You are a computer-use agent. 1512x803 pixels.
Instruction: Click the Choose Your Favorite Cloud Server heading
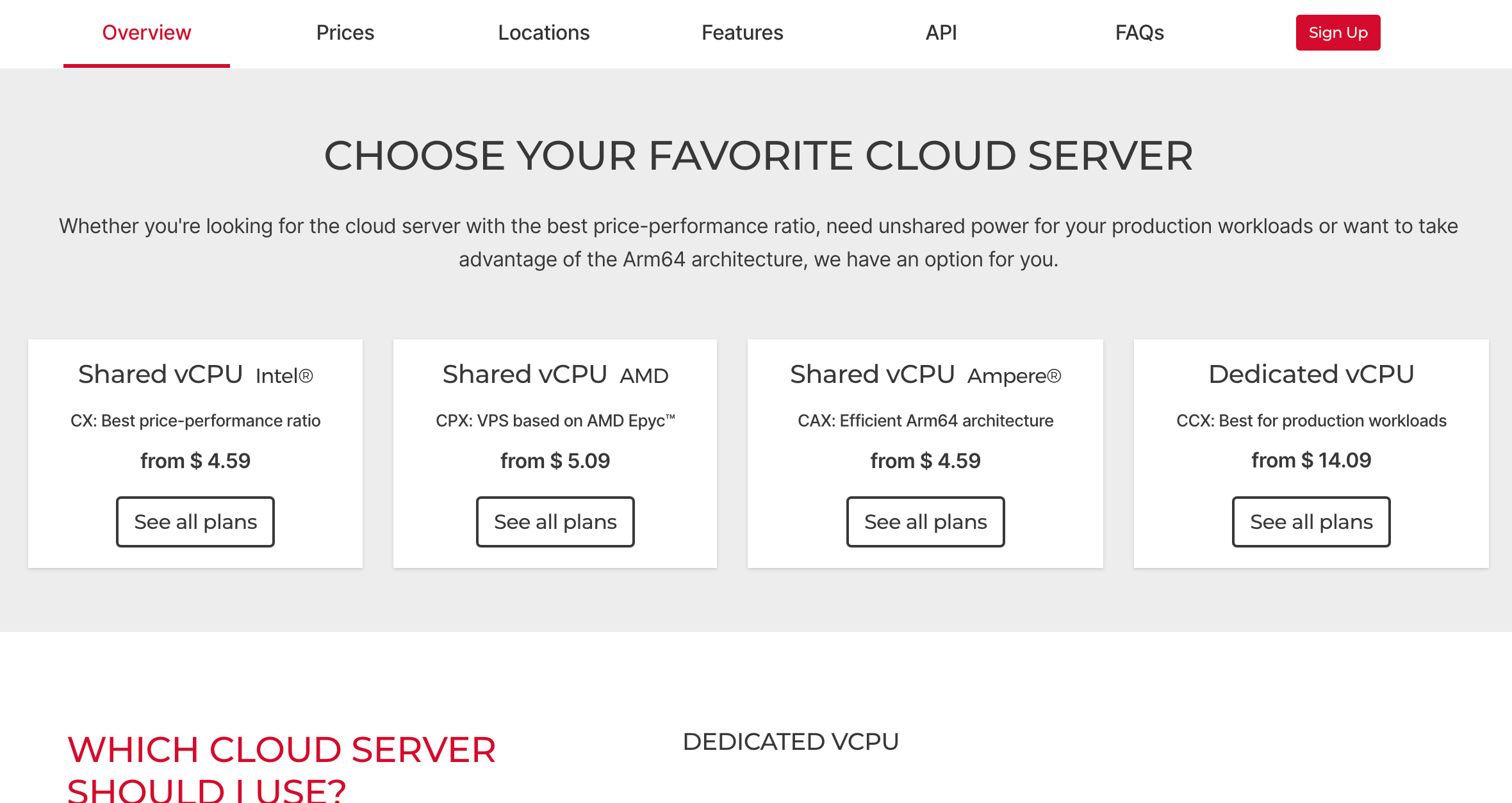[758, 156]
